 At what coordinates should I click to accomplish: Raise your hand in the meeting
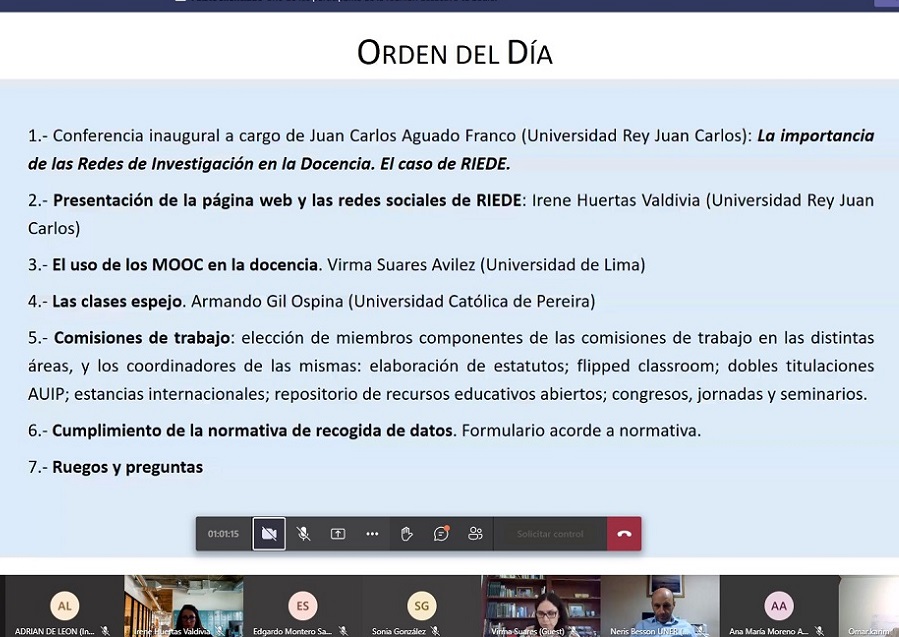click(x=406, y=534)
